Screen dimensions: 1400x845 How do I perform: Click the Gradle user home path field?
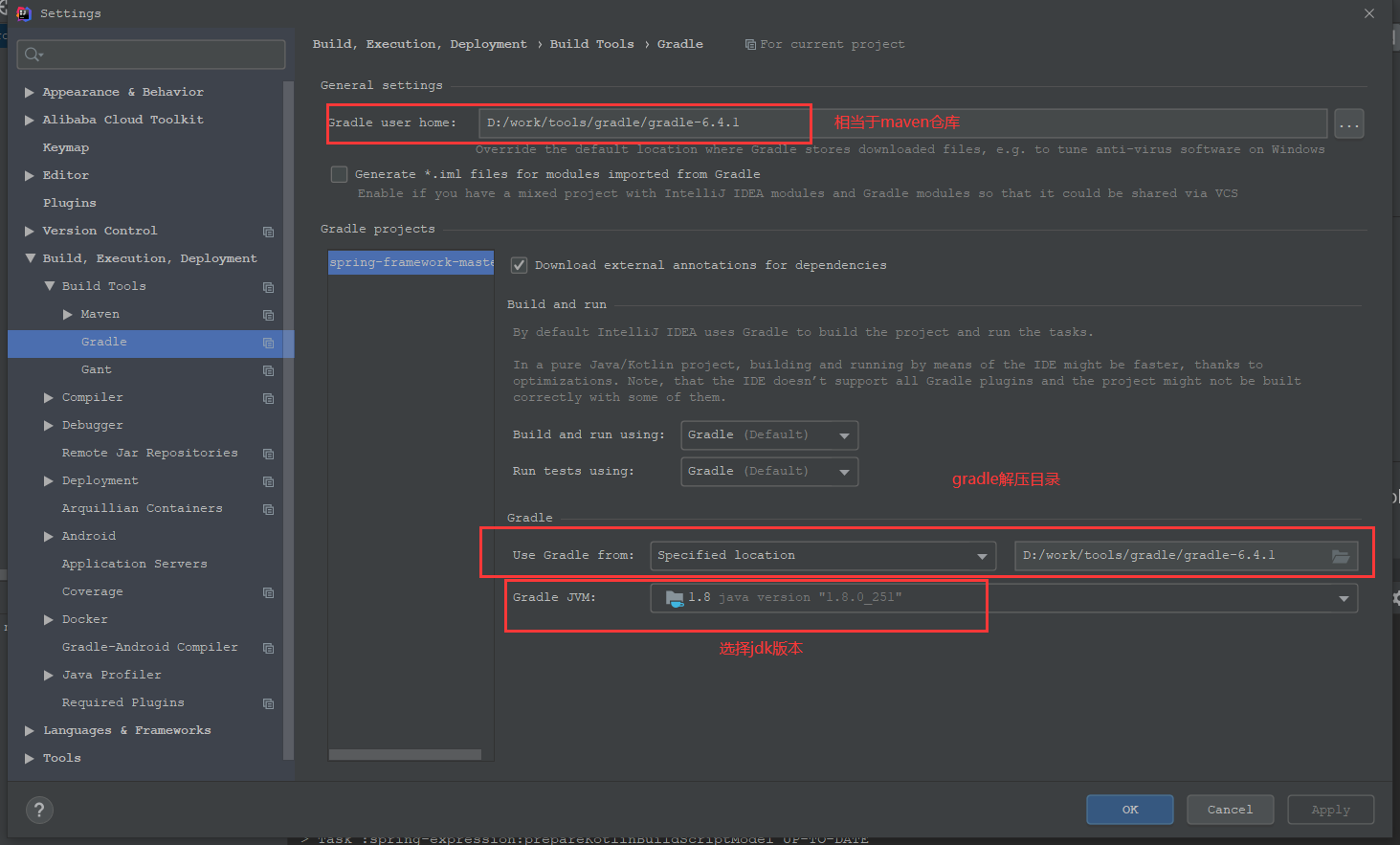[903, 123]
